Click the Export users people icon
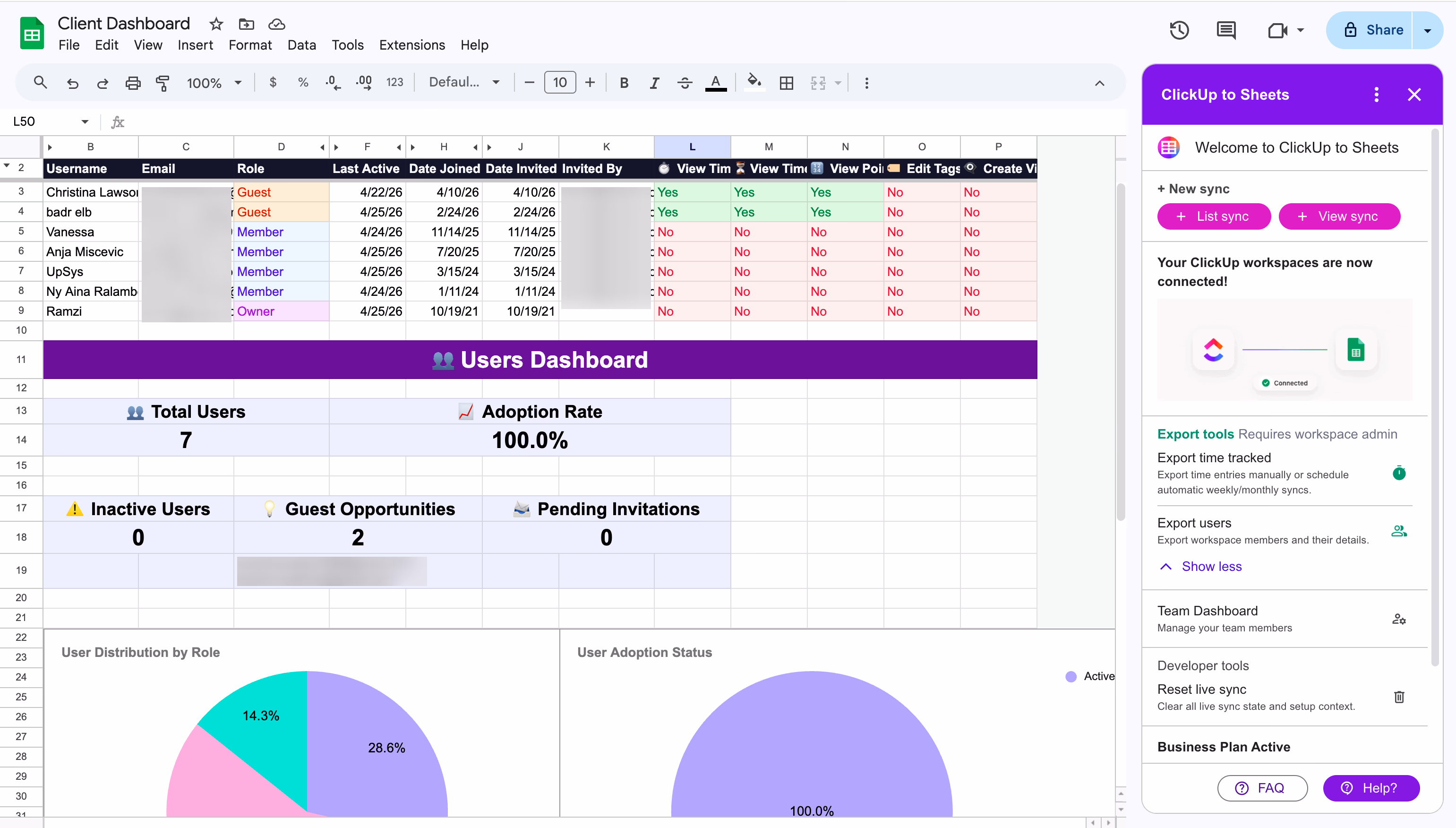The width and height of the screenshot is (1456, 828). (1399, 531)
